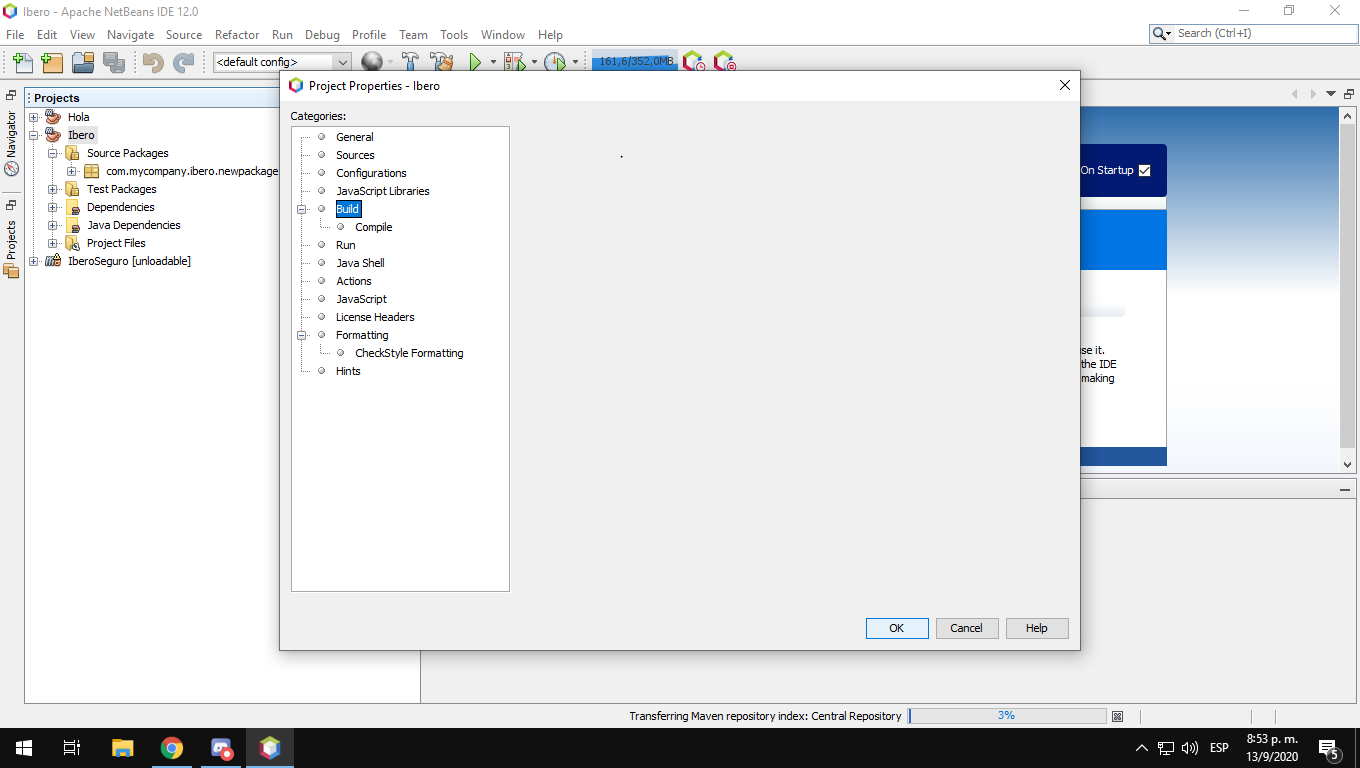Select the Hints category
The image size is (1360, 768).
[348, 371]
